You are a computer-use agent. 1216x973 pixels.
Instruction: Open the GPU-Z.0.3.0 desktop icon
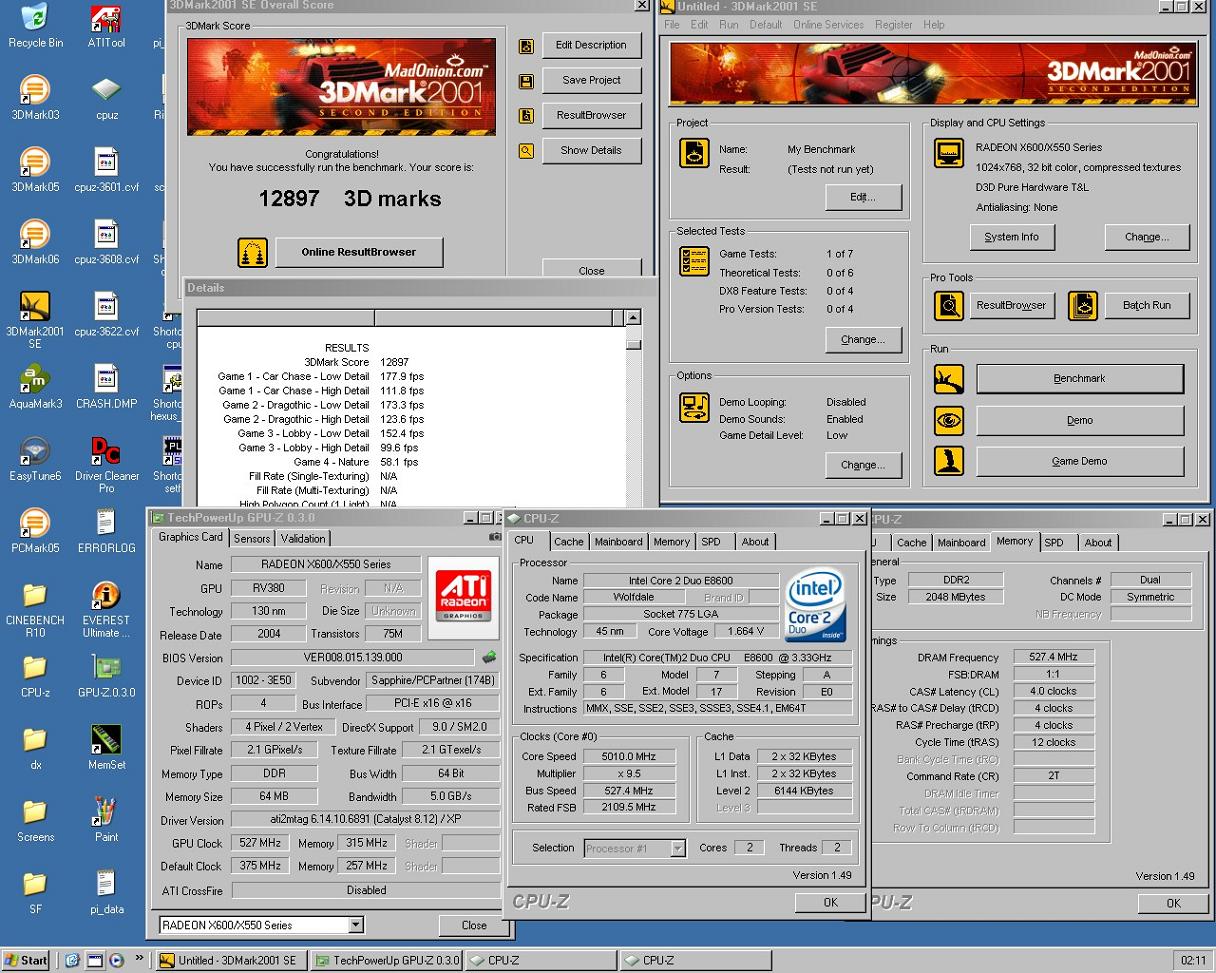click(106, 675)
